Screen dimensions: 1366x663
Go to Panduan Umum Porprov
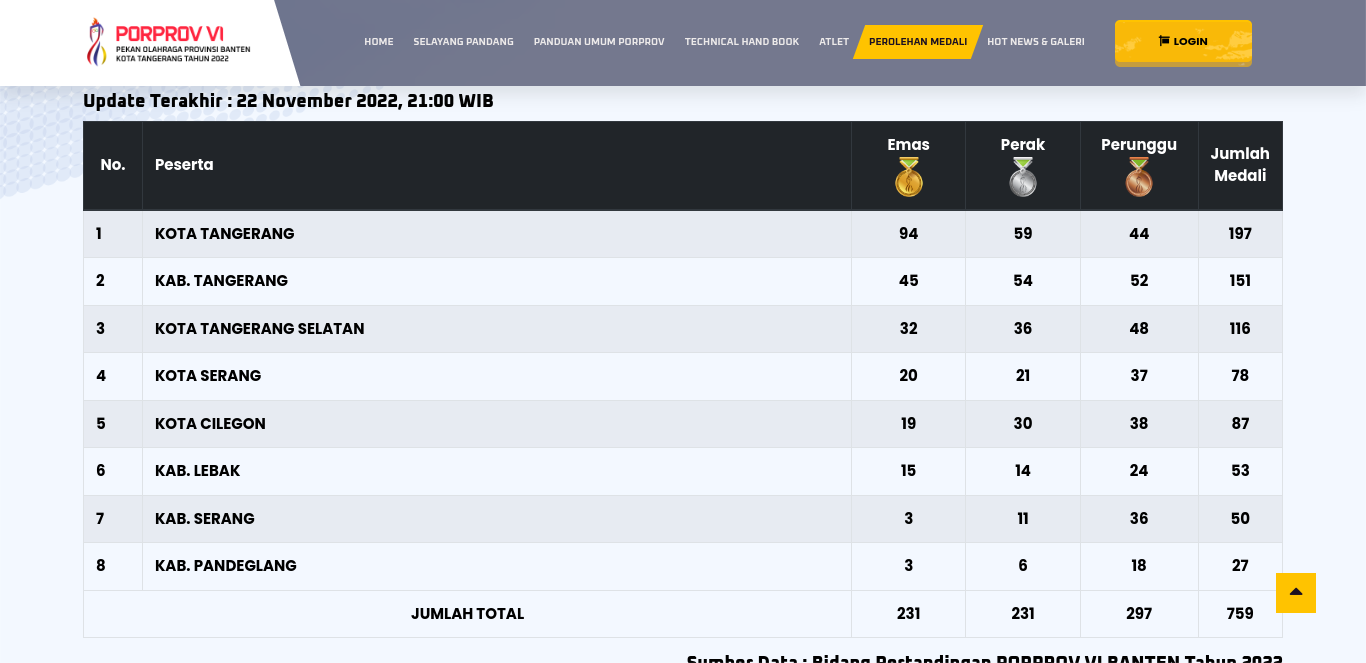click(599, 42)
